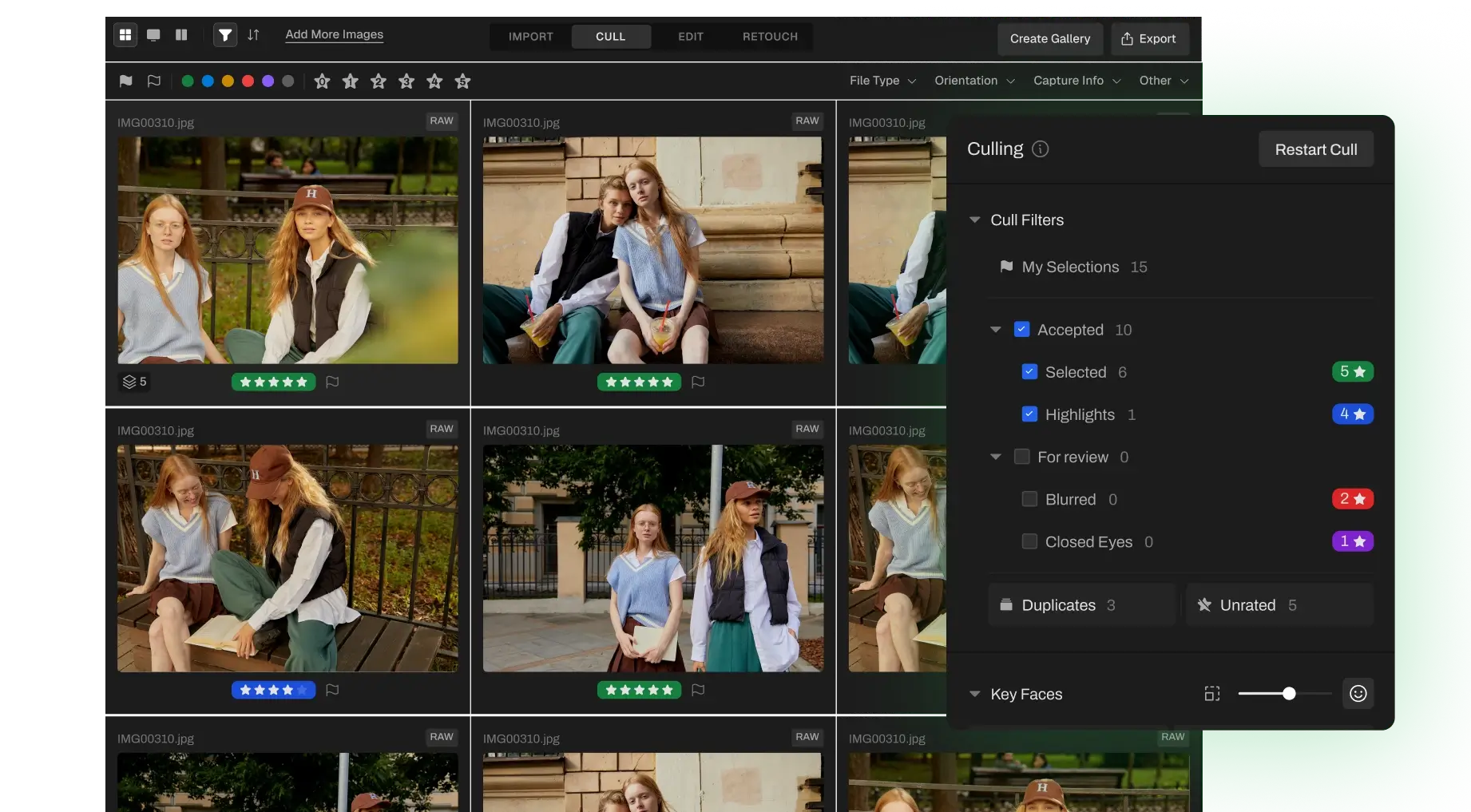Collapse the Key Faces section
This screenshot has width=1471, height=812.
974,694
